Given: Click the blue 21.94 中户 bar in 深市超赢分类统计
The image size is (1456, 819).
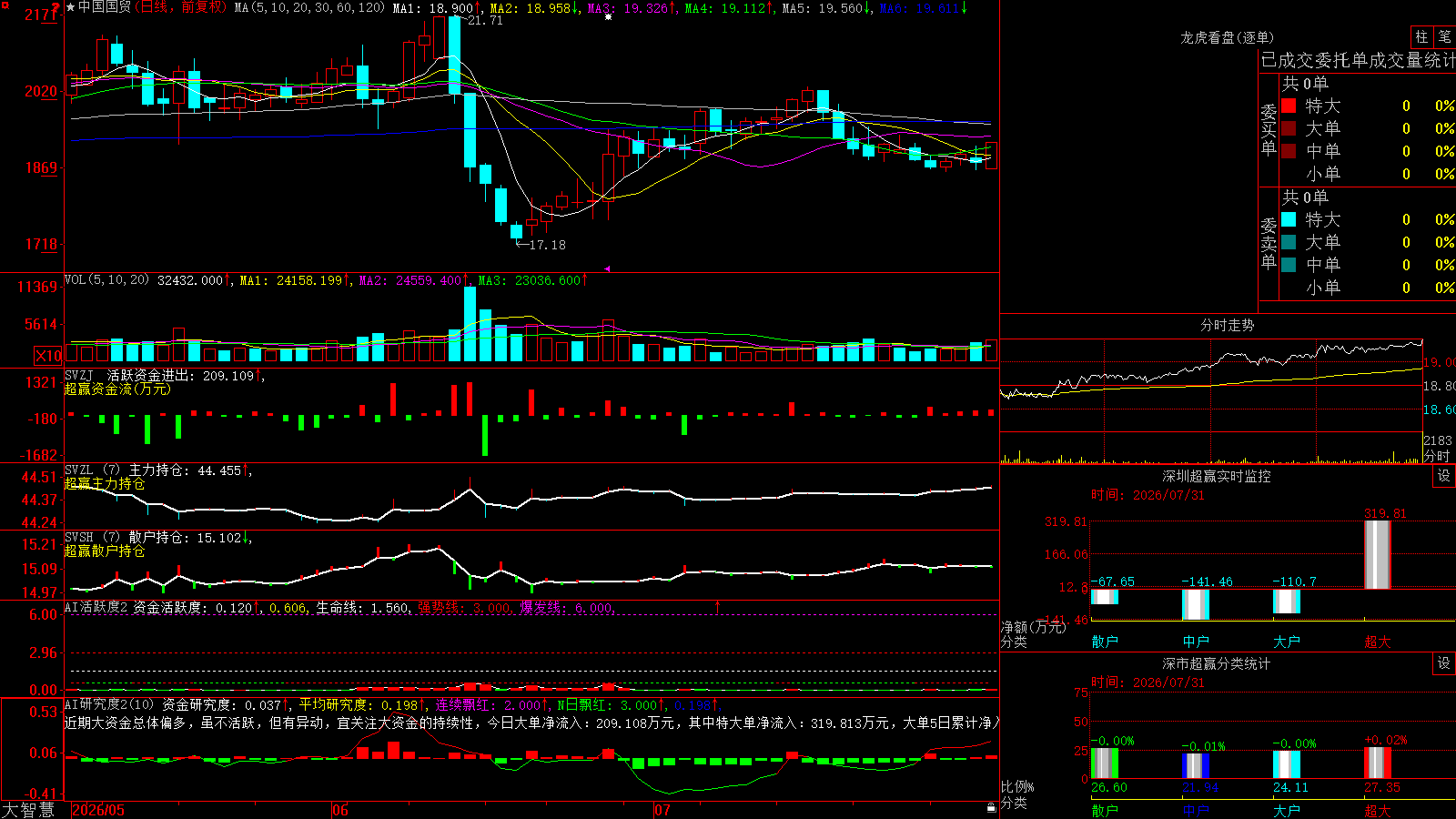Looking at the screenshot, I should point(1196,766).
